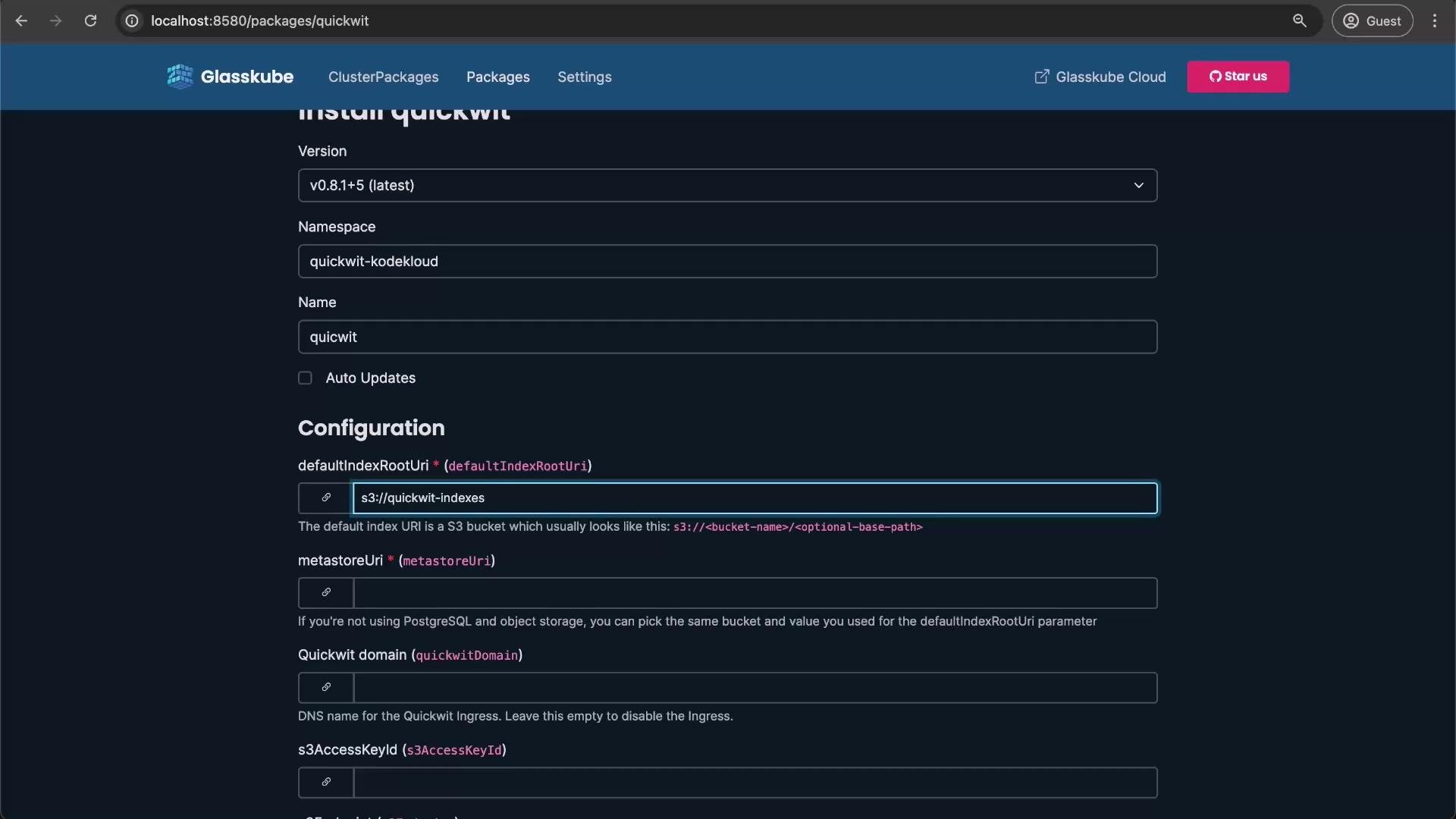Click the pink quickwitDomain code label
The height and width of the screenshot is (819, 1456).
[x=466, y=655]
